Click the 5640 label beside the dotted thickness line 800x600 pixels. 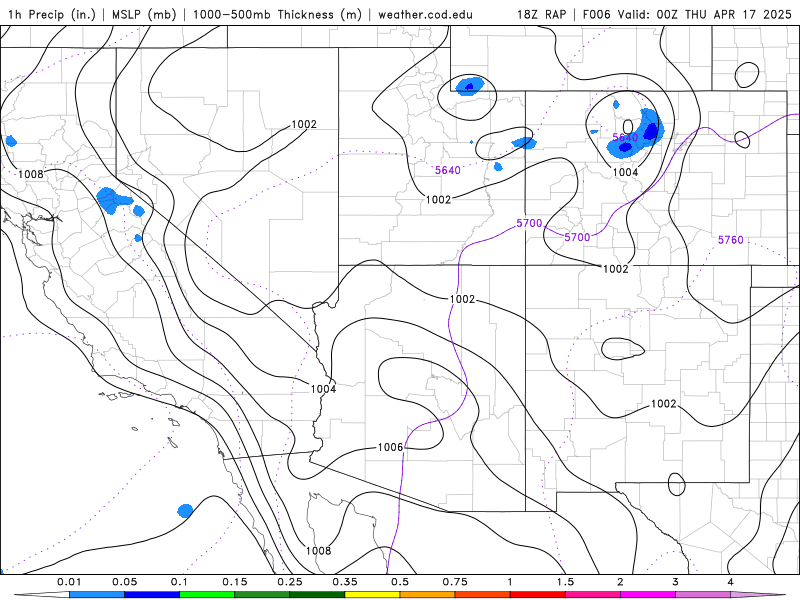coord(447,170)
